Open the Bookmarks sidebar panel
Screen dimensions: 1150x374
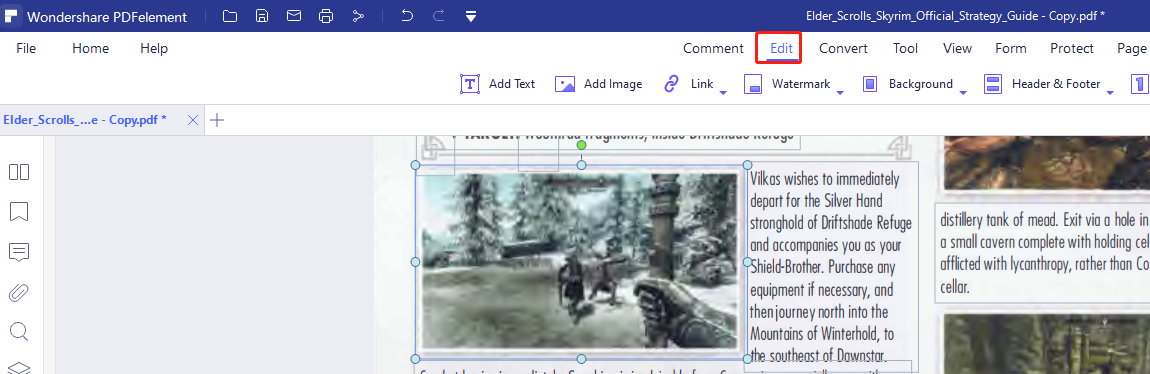click(x=19, y=212)
